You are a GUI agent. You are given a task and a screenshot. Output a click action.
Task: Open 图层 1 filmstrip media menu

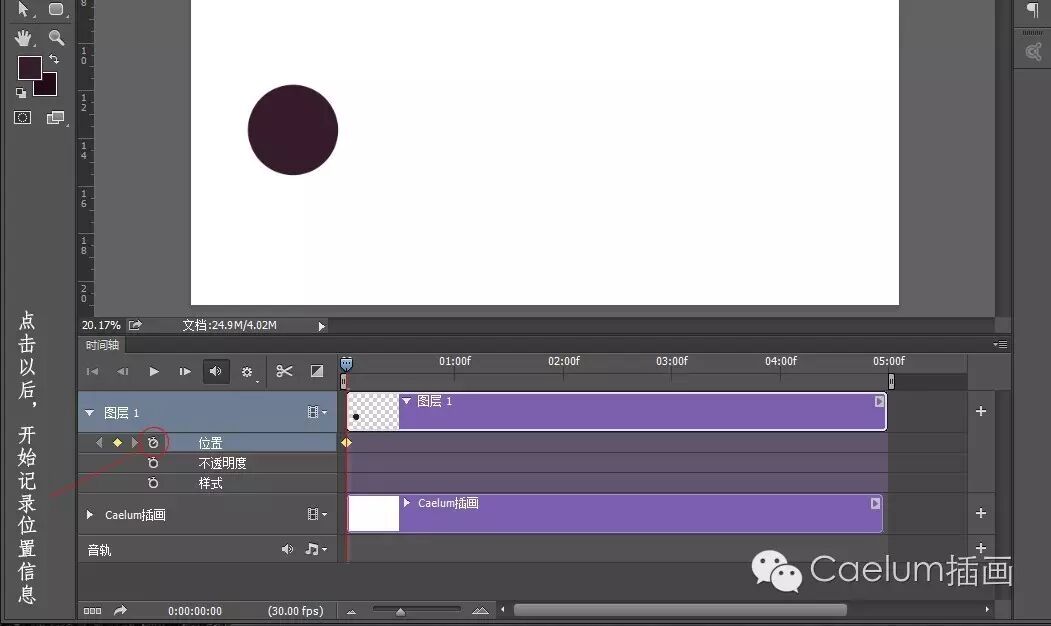point(316,412)
